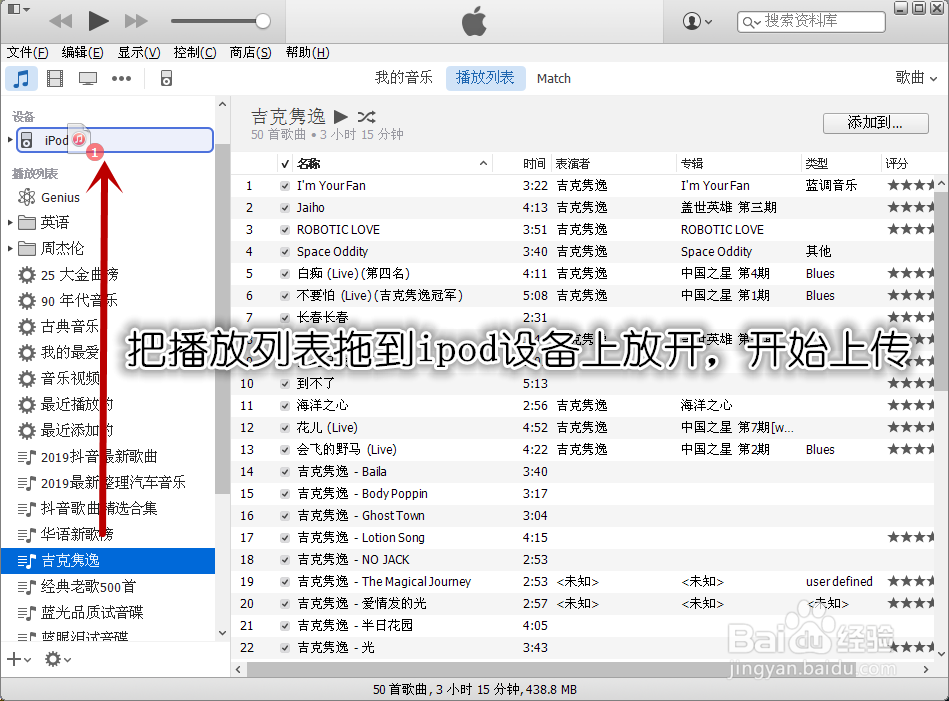Image resolution: width=949 pixels, height=701 pixels.
Task: Adjust the volume slider knob
Action: (263, 21)
